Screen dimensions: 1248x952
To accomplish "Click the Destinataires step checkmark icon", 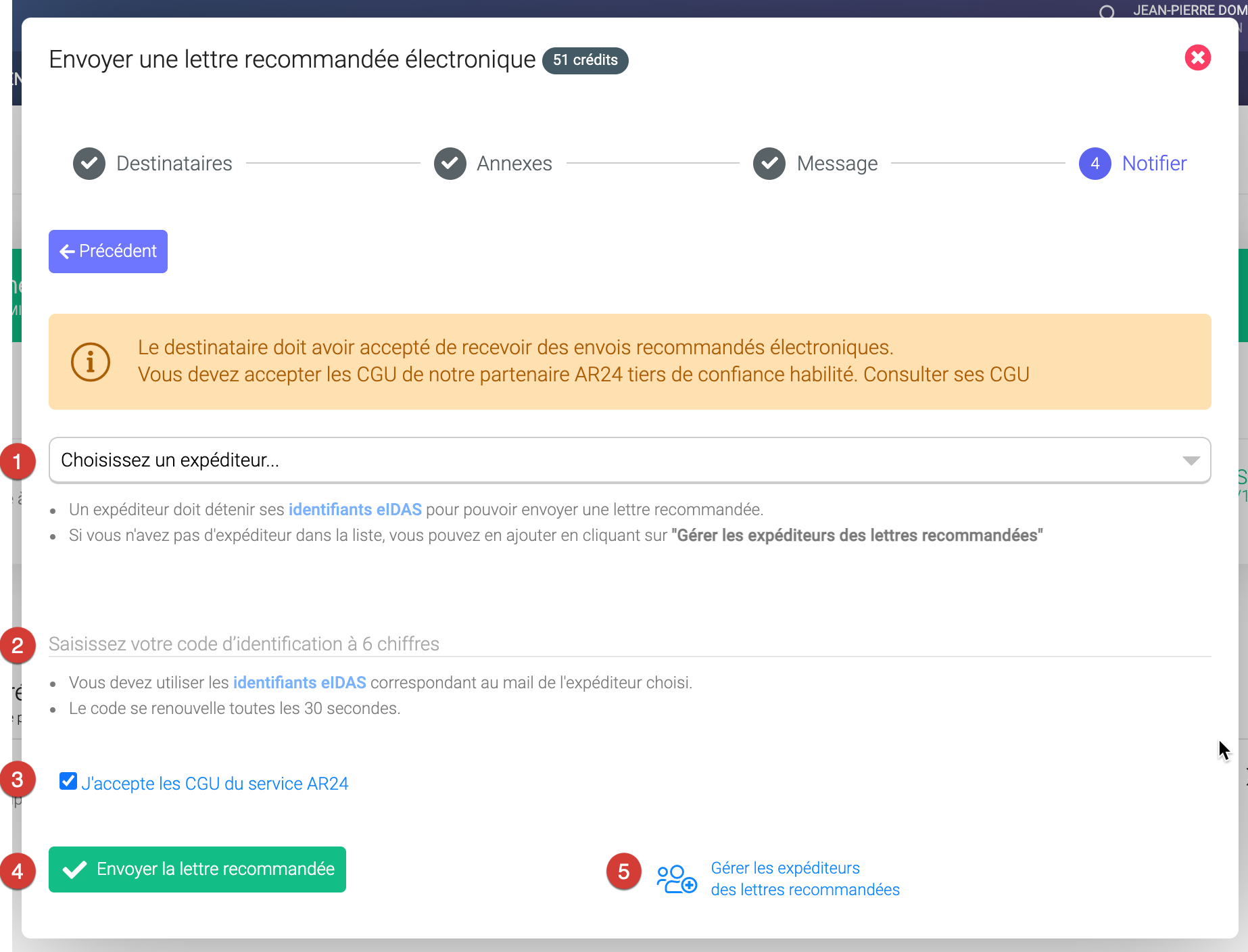I will [89, 164].
